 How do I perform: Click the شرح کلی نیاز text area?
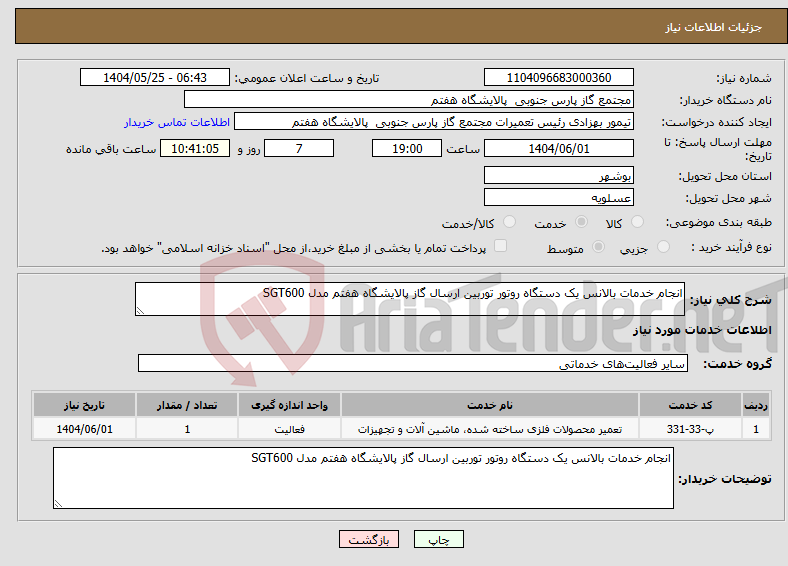pos(410,299)
